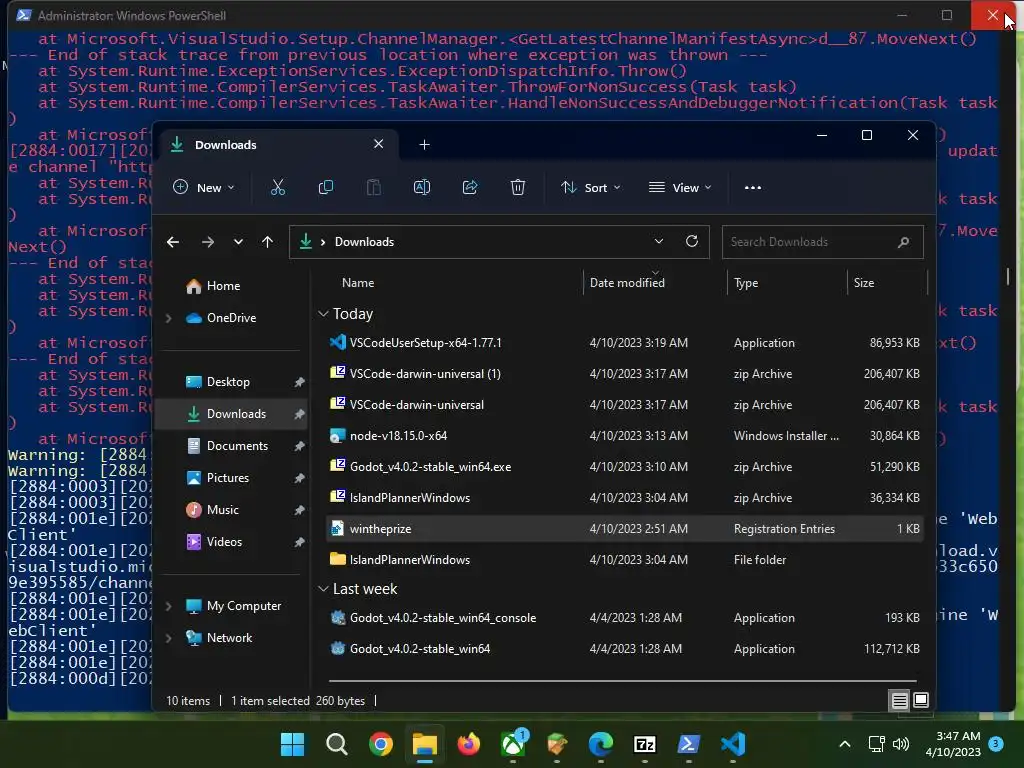The height and width of the screenshot is (768, 1024).
Task: Open taskbar Search
Action: [x=336, y=744]
